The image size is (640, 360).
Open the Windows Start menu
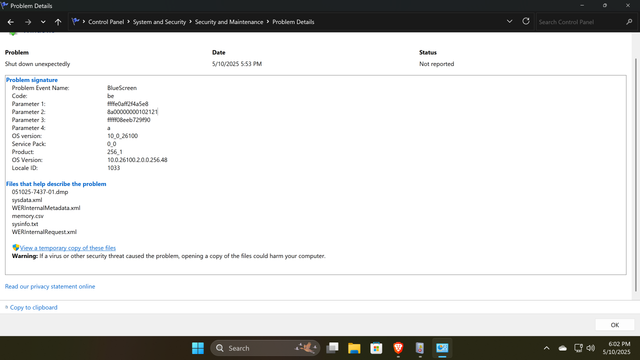tap(198, 348)
